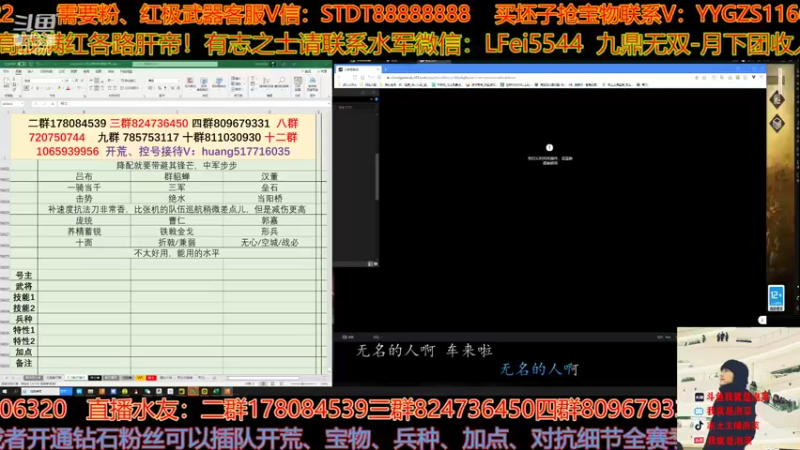
Task: Click cell containing 垒石
Action: tap(269, 188)
